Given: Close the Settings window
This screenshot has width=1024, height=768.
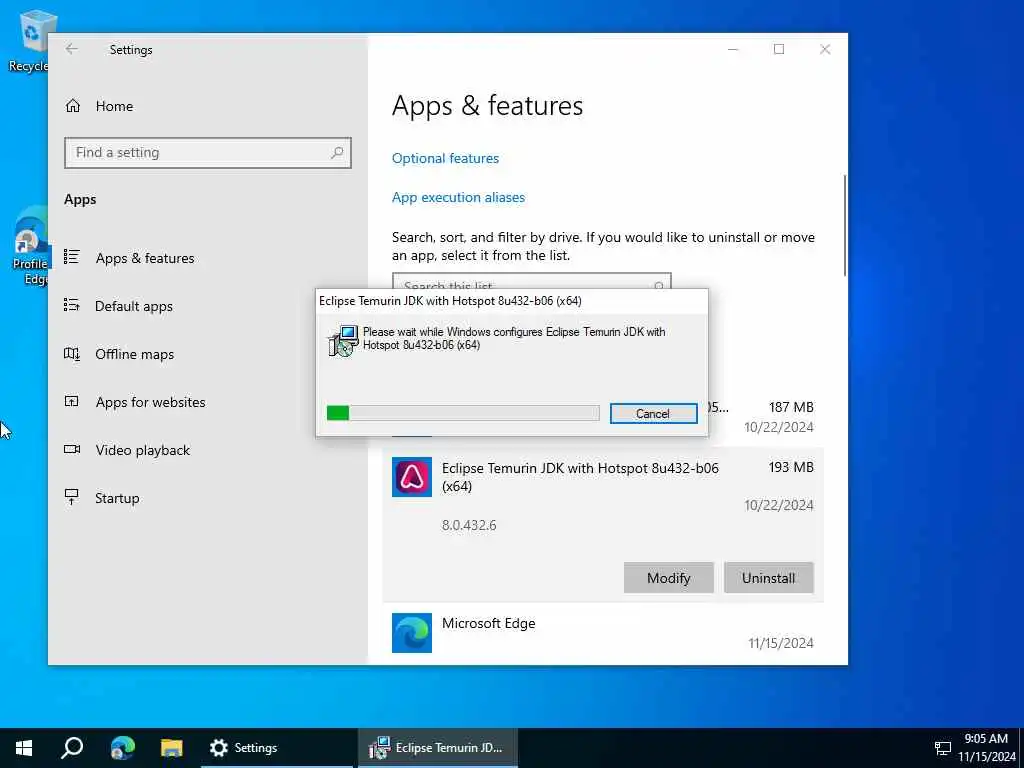Looking at the screenshot, I should 825,50.
